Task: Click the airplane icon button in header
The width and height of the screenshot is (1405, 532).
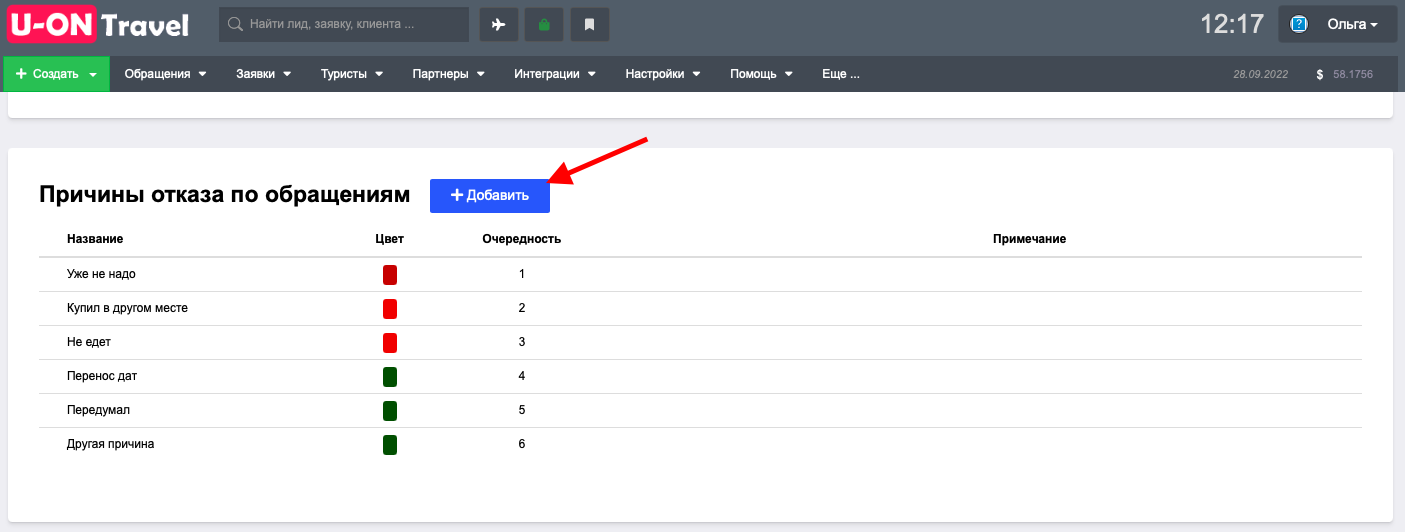Action: pos(499,25)
